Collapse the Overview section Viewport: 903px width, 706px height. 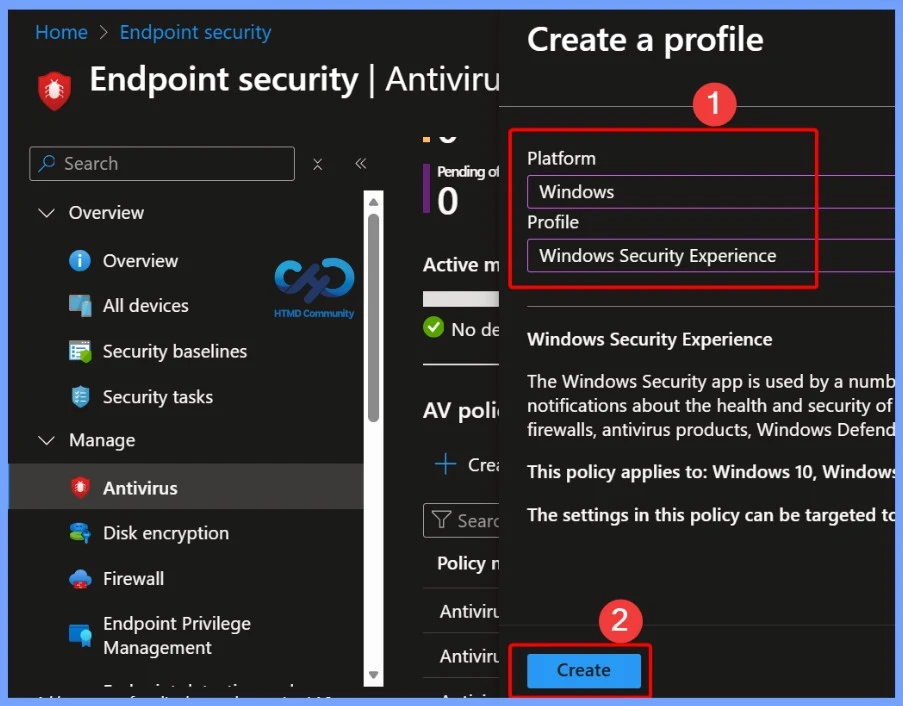(x=46, y=212)
